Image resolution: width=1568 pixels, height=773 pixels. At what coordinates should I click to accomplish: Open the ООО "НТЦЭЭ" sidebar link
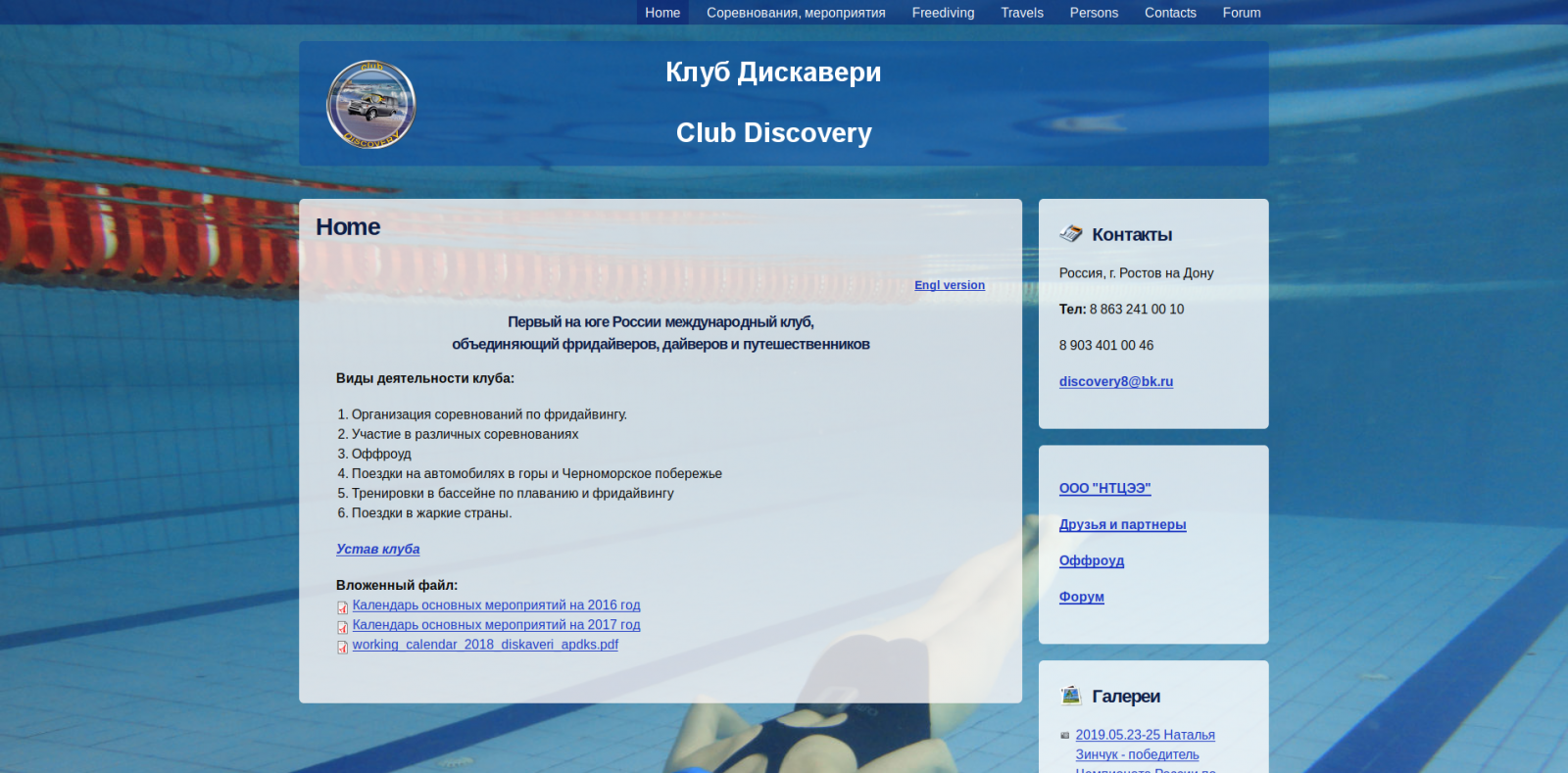(x=1104, y=488)
